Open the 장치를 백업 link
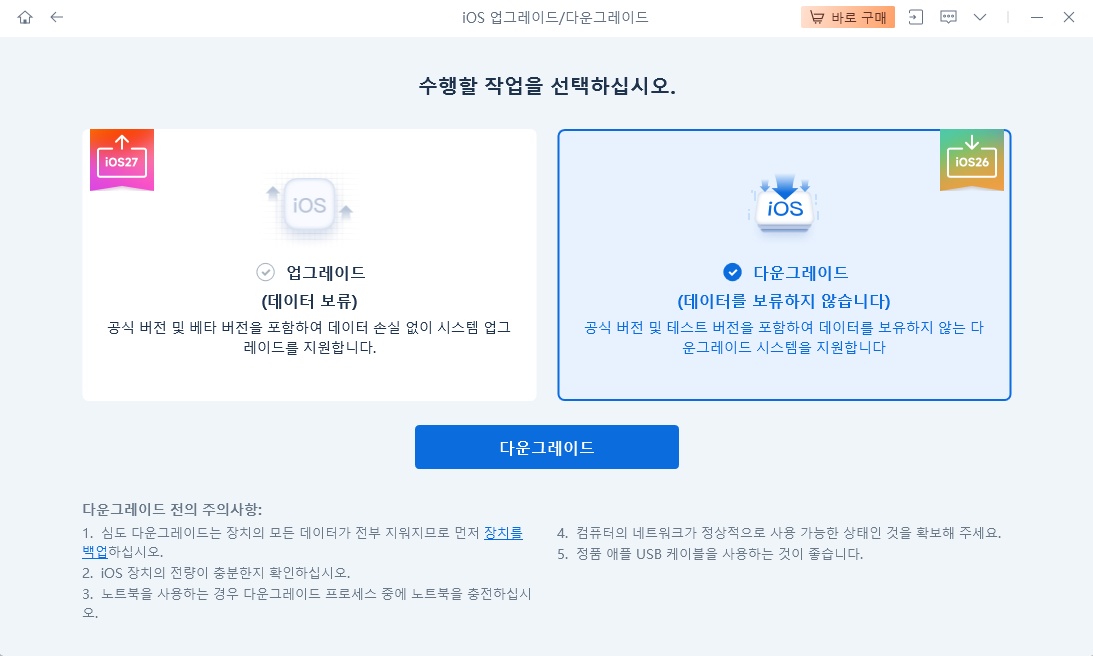This screenshot has width=1093, height=656. (503, 533)
